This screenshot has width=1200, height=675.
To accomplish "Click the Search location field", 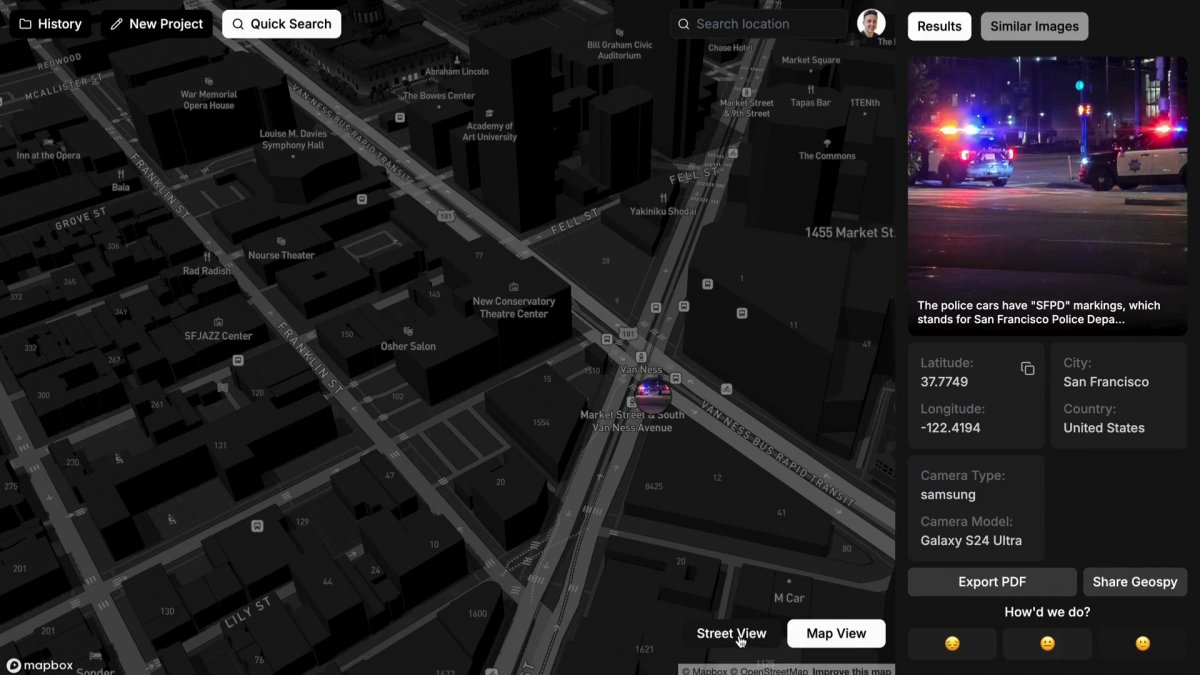I will 759,24.
